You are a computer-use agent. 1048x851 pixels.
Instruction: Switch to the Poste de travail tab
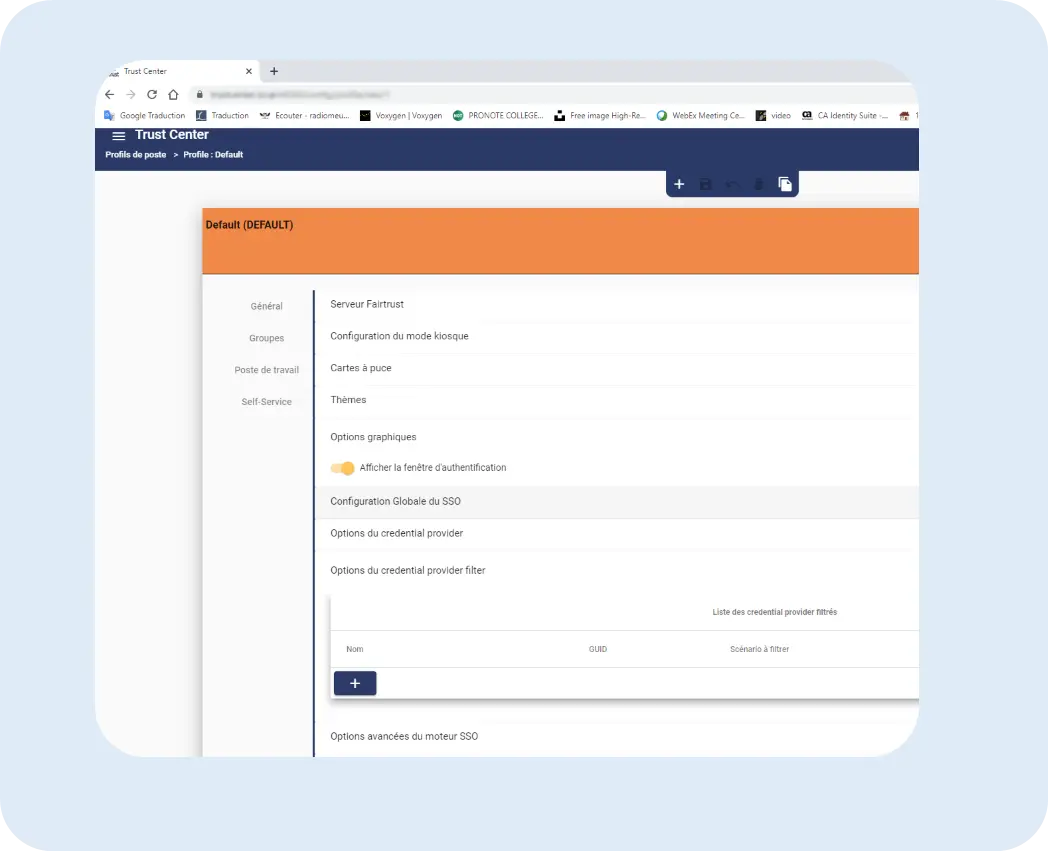pos(266,370)
